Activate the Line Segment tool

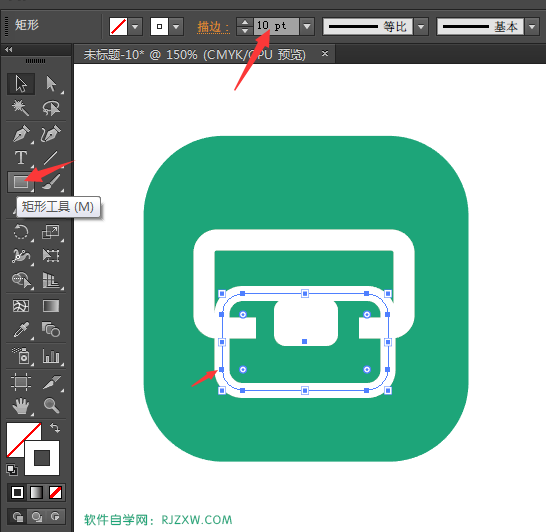tap(51, 158)
